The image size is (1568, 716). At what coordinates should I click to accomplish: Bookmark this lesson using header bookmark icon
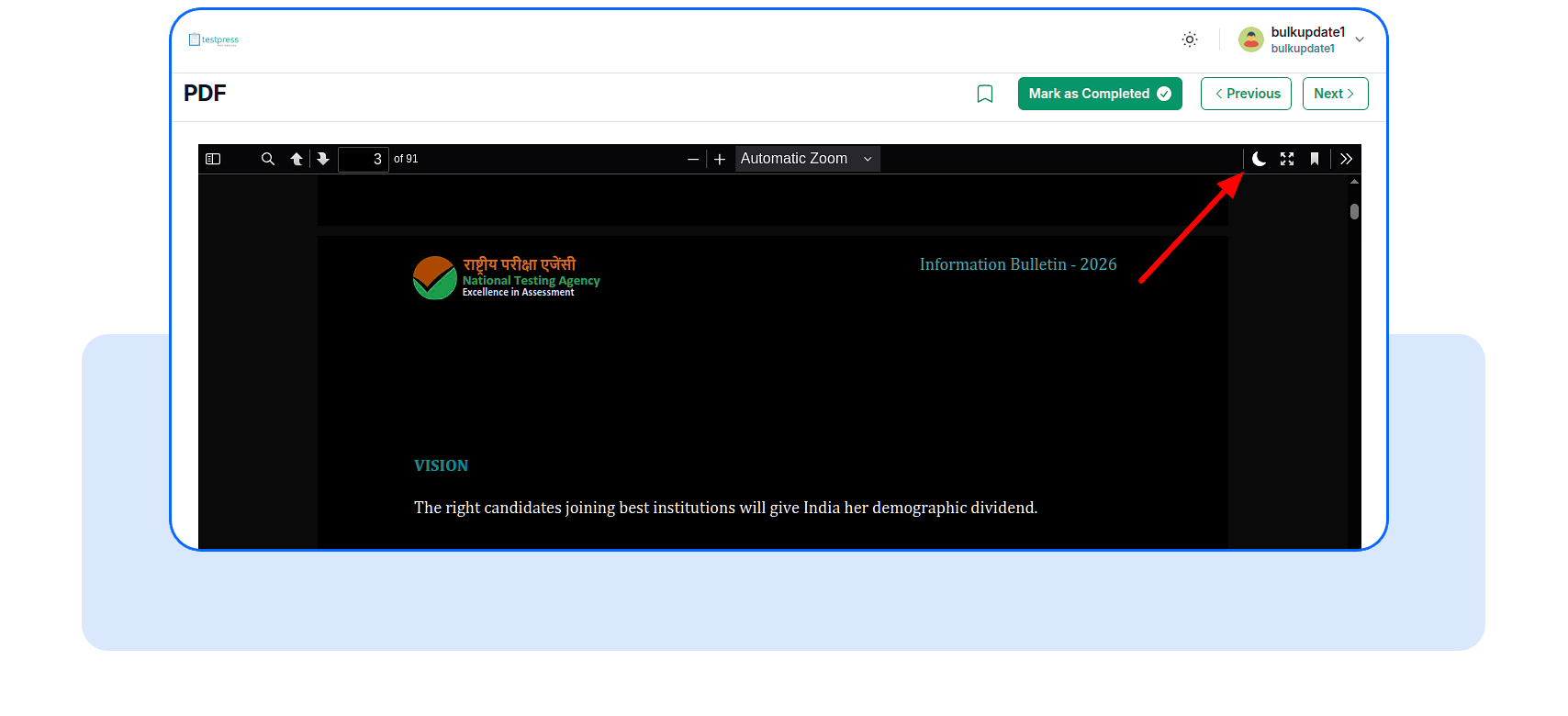coord(985,94)
